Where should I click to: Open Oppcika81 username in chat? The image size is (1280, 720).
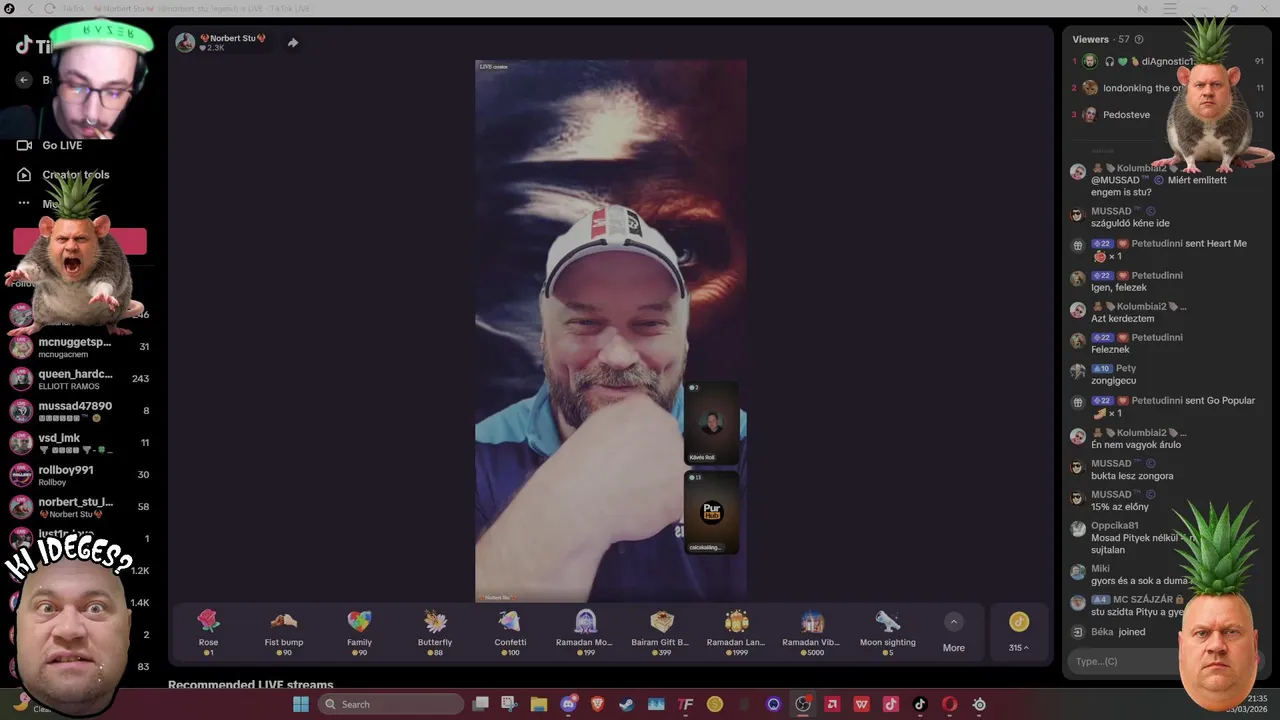coord(1115,525)
